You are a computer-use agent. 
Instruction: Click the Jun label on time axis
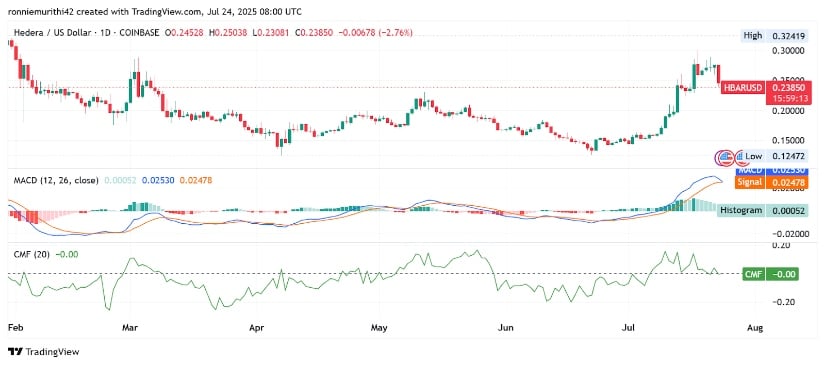(x=505, y=328)
